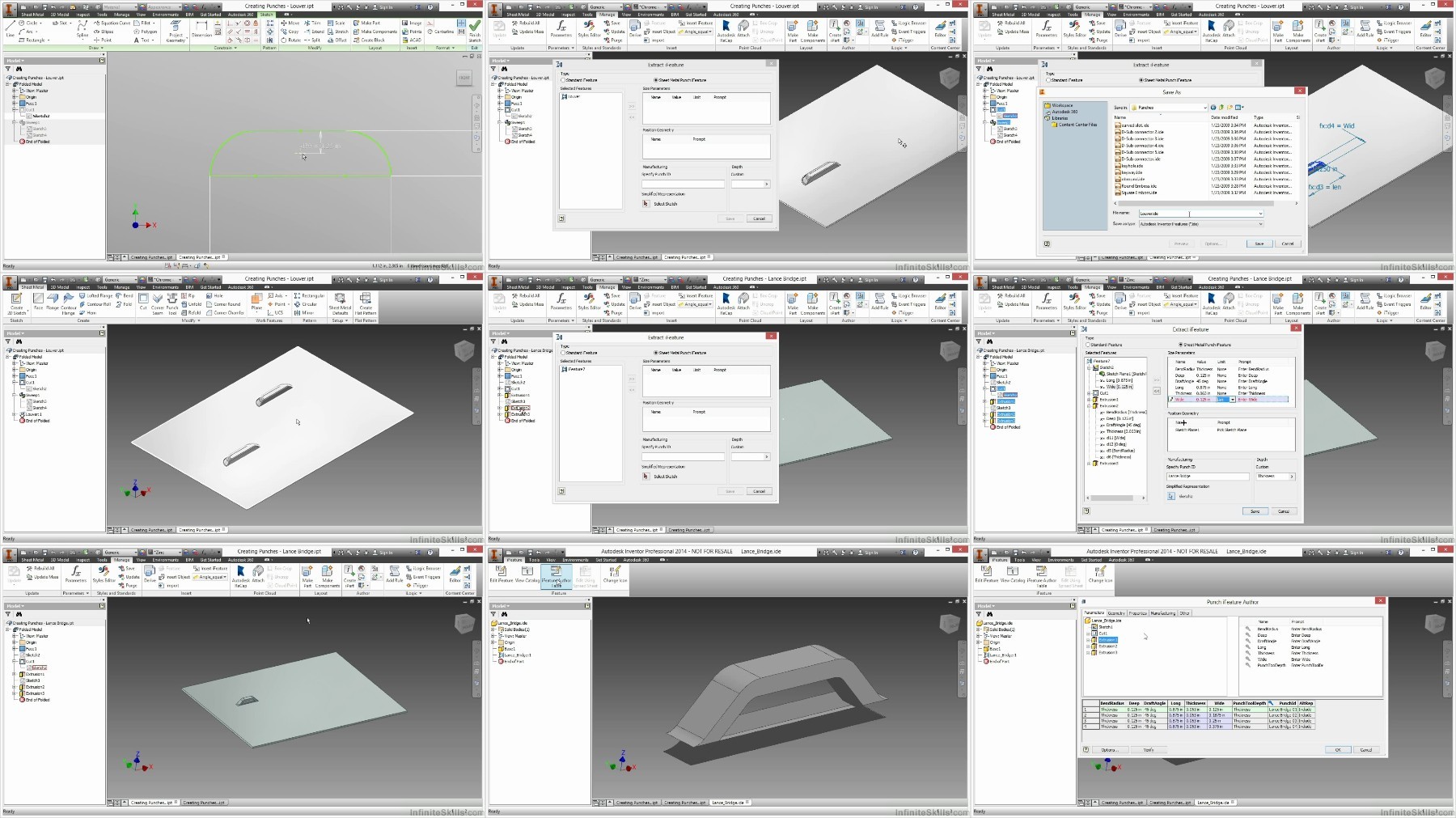Click OK in Punch iFeature Author dialog

[x=1337, y=750]
